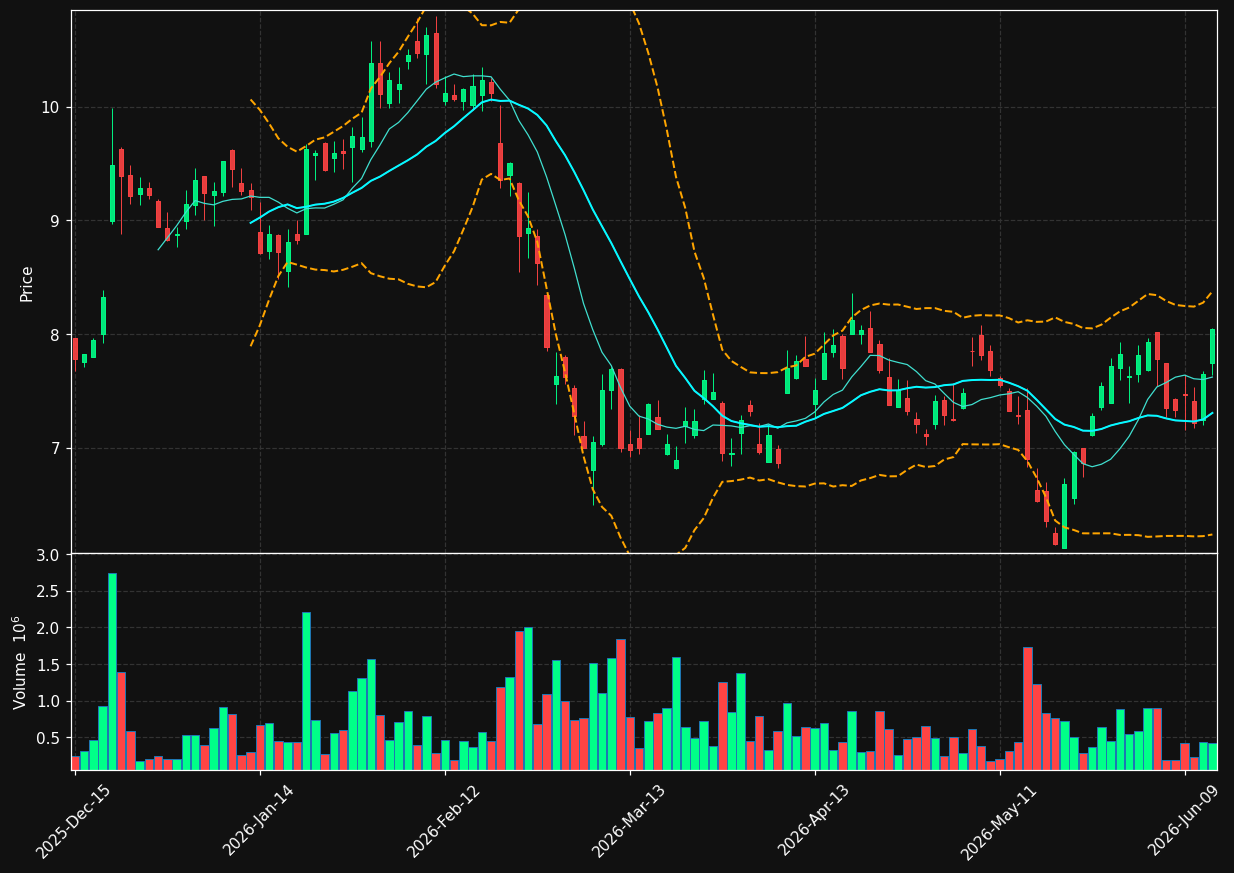Click the 2026-Jan-14 date label
The width and height of the screenshot is (1234, 873).
pyautogui.click(x=258, y=822)
